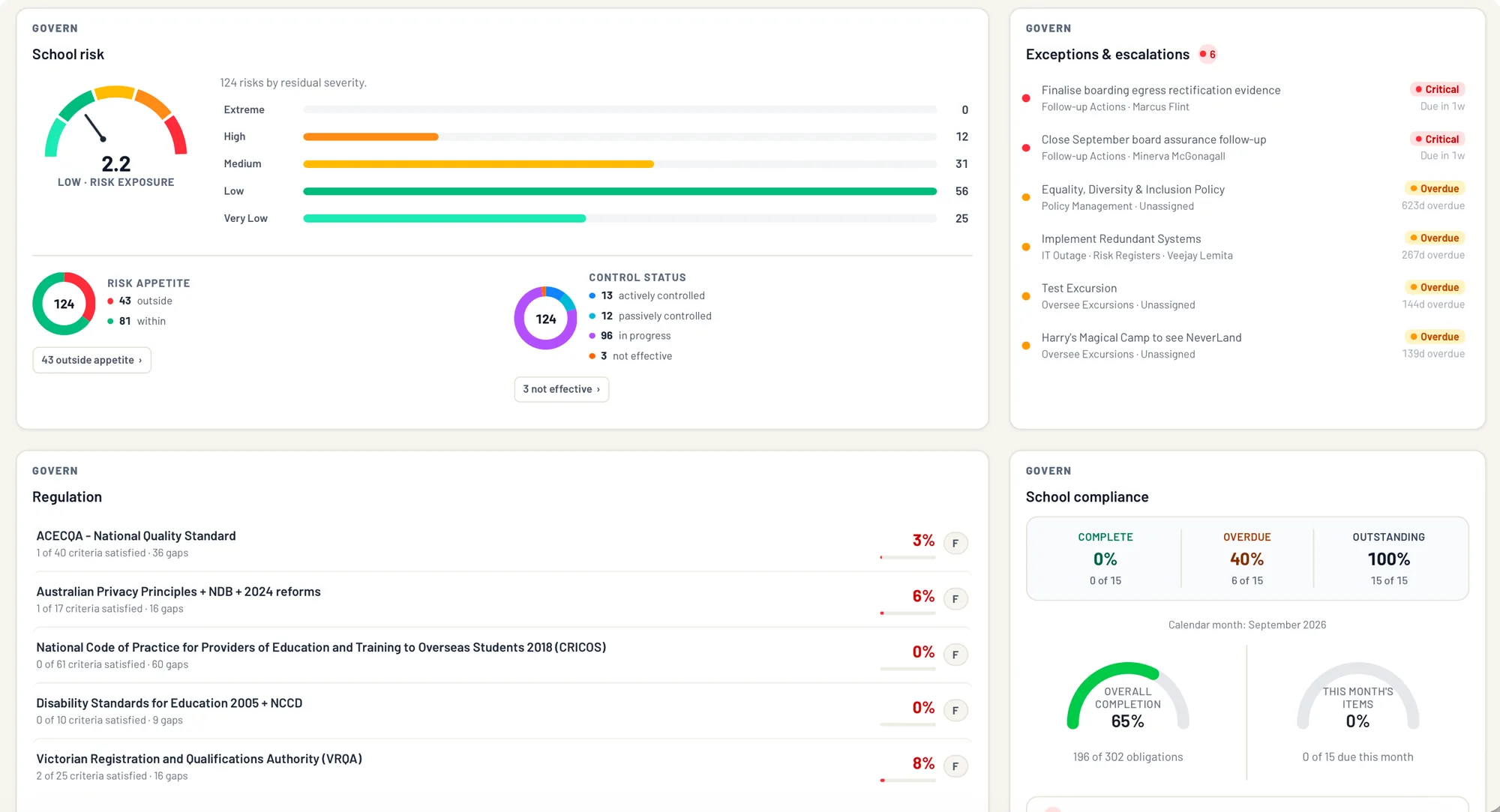This screenshot has height=812, width=1500.
Task: Open the Test Excursion exception
Action: point(1245,295)
